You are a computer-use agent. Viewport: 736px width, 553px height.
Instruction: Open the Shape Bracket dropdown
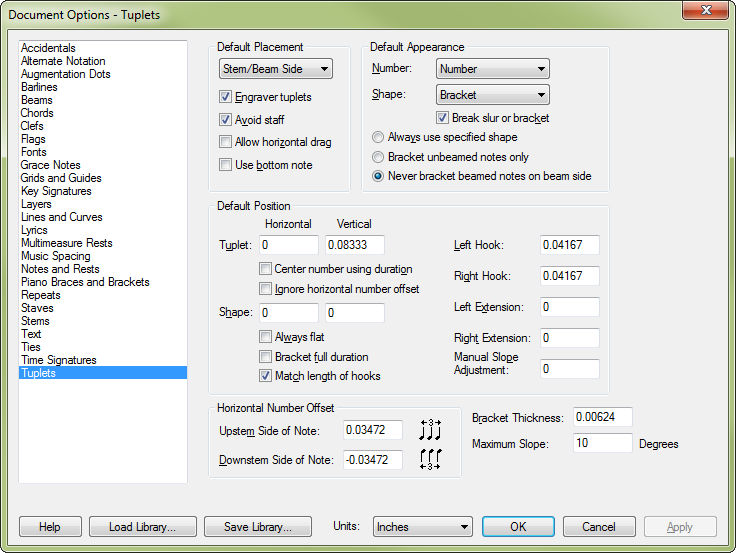[x=492, y=95]
